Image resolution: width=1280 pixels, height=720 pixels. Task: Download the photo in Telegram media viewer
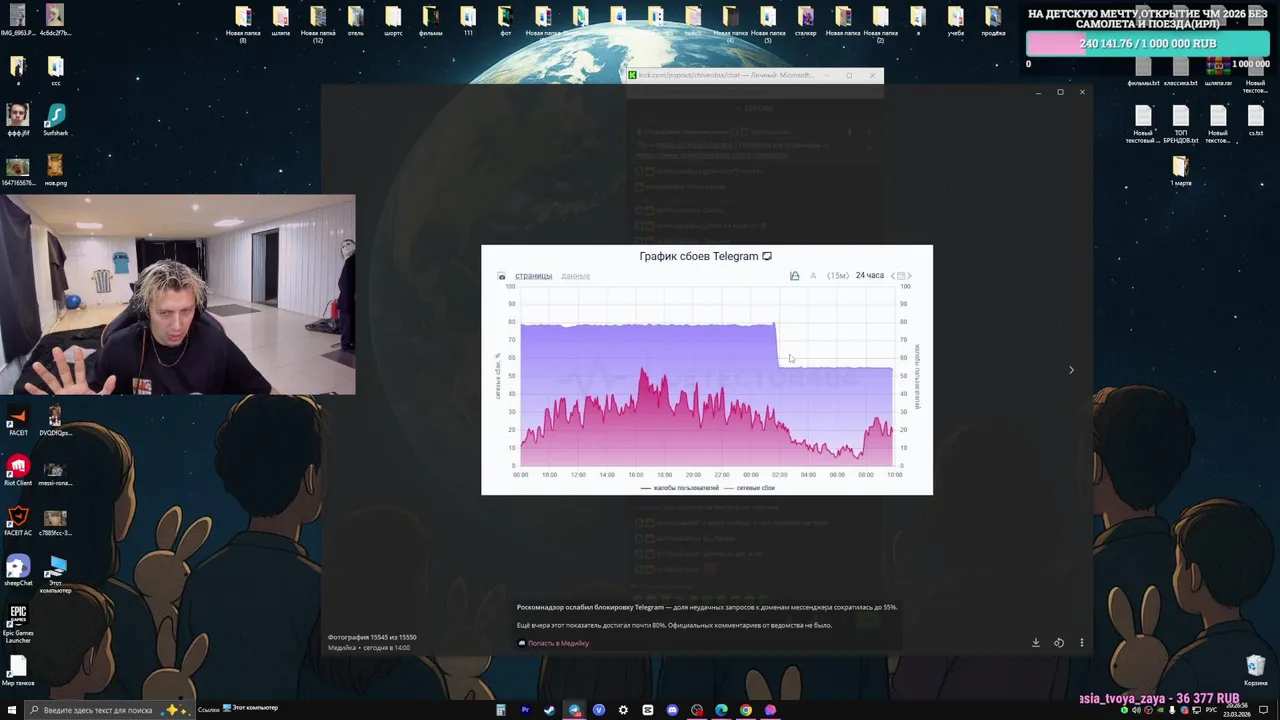tap(1036, 643)
